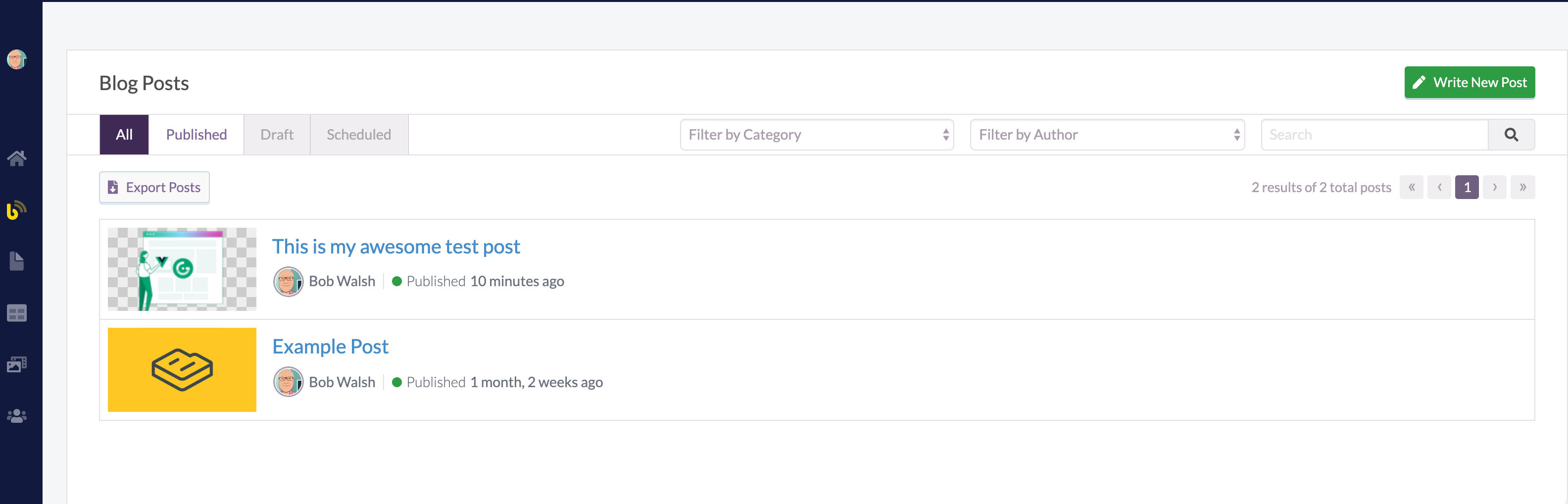The image size is (1568, 504).
Task: Switch to the Published tab
Action: click(196, 135)
